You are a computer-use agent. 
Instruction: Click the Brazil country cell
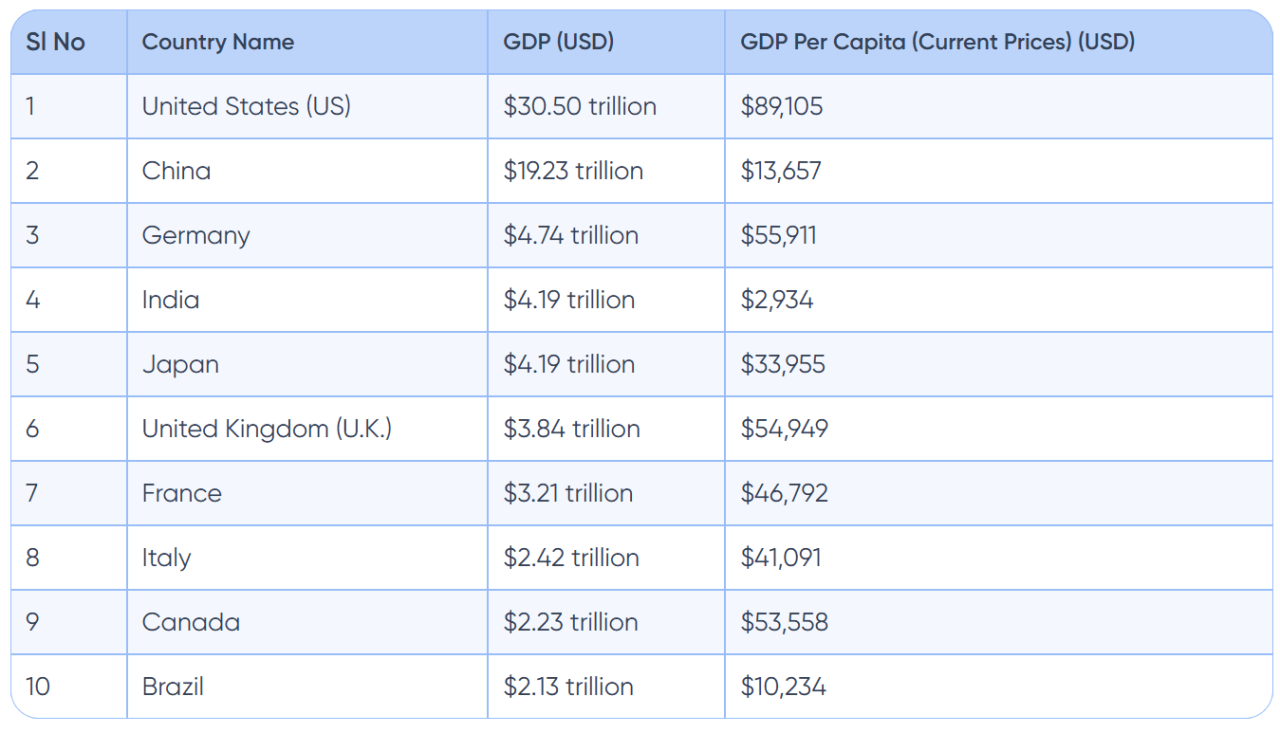pyautogui.click(x=173, y=687)
